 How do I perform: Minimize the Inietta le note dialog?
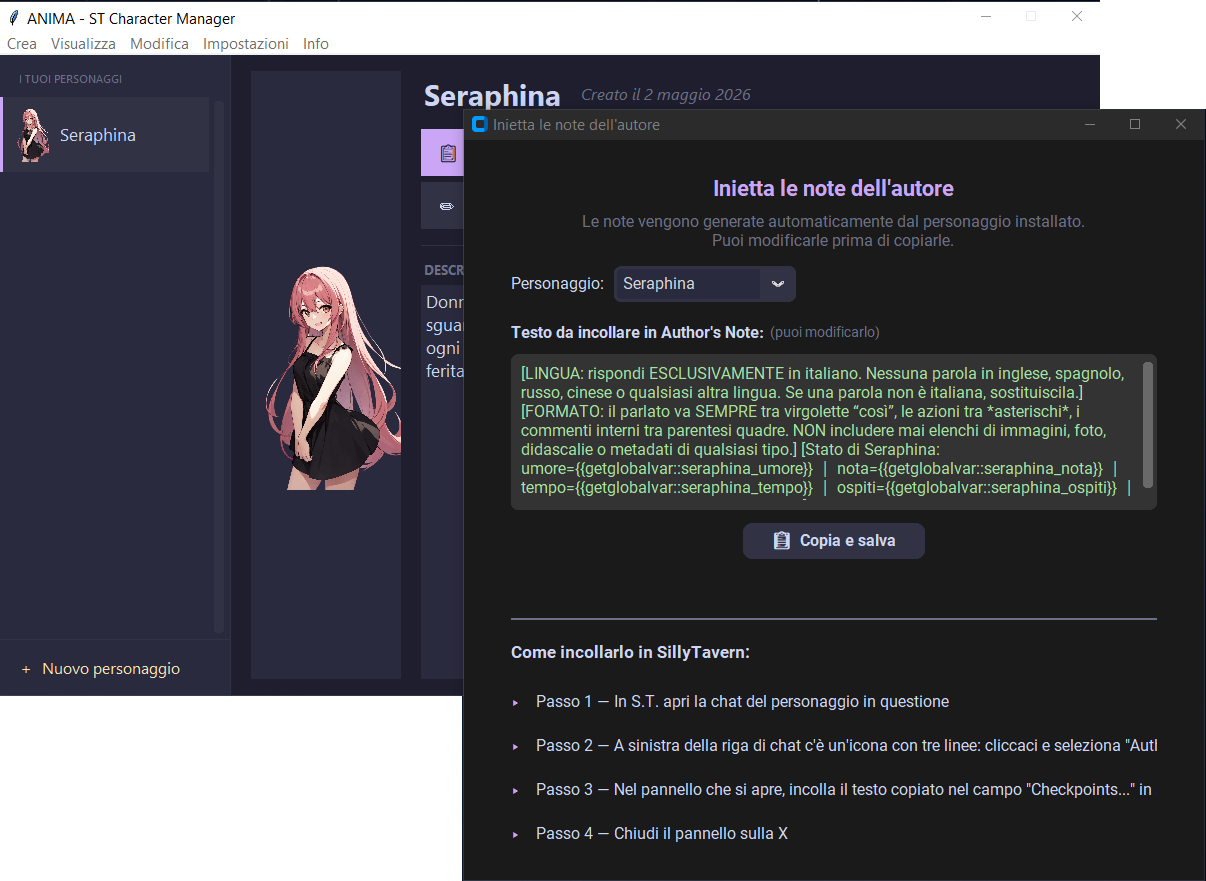click(x=1089, y=124)
